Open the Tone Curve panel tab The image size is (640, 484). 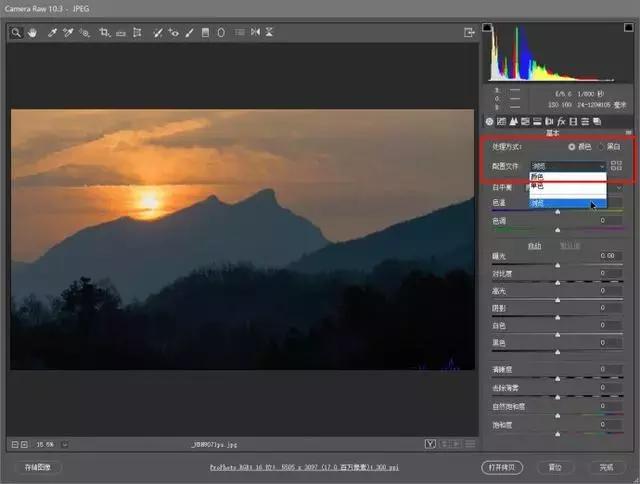pyautogui.click(x=502, y=122)
